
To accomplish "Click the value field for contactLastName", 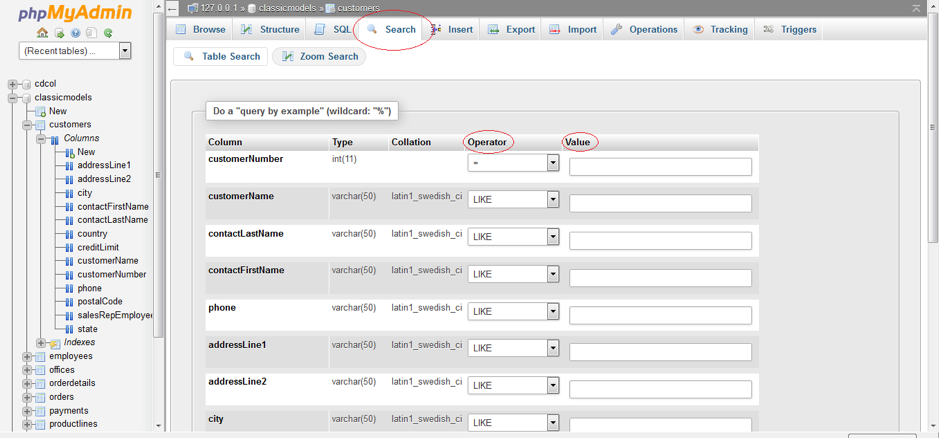I will coord(660,241).
